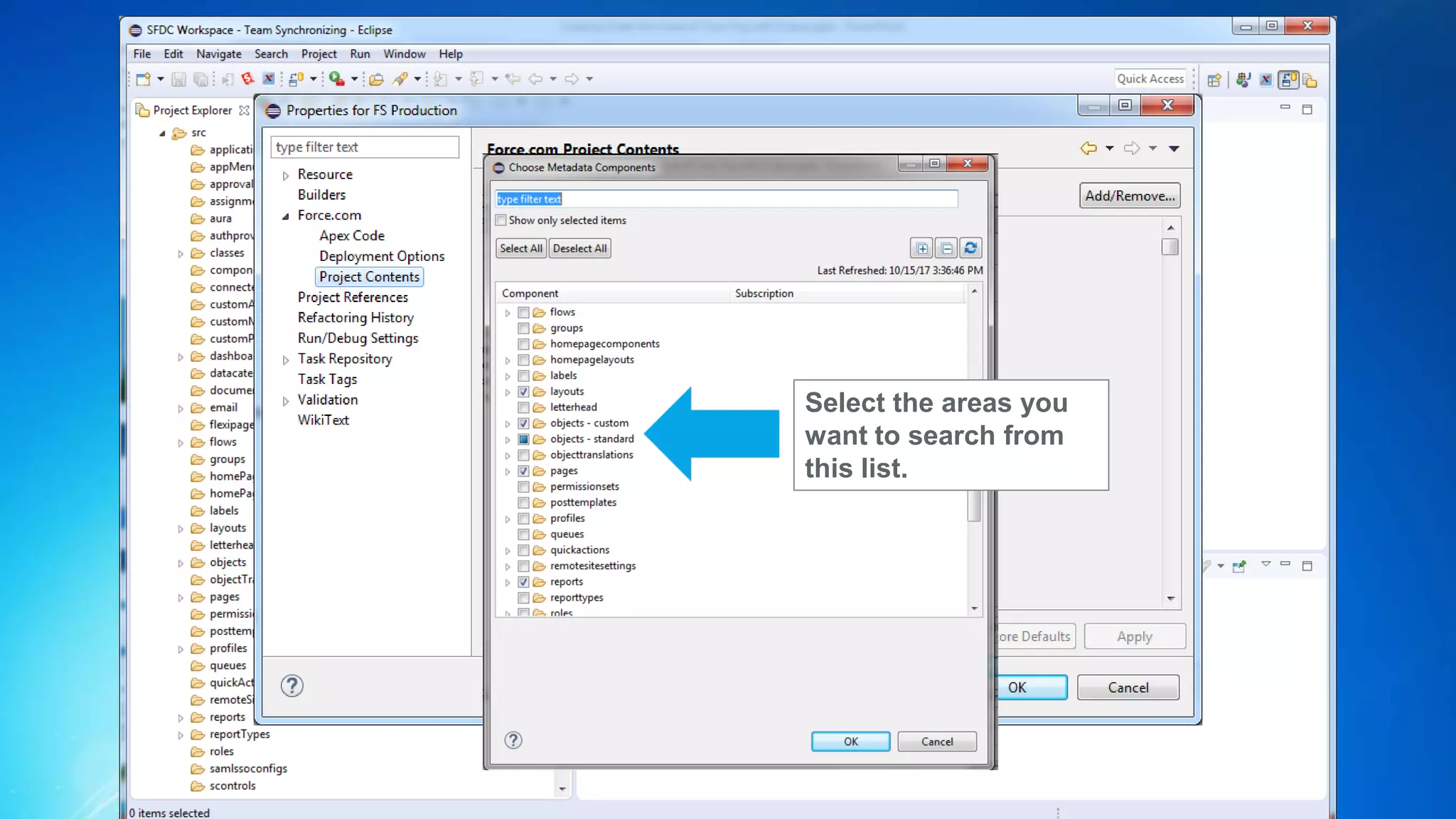Uncheck the layouts component checkbox
The image size is (1456, 819).
(x=523, y=392)
